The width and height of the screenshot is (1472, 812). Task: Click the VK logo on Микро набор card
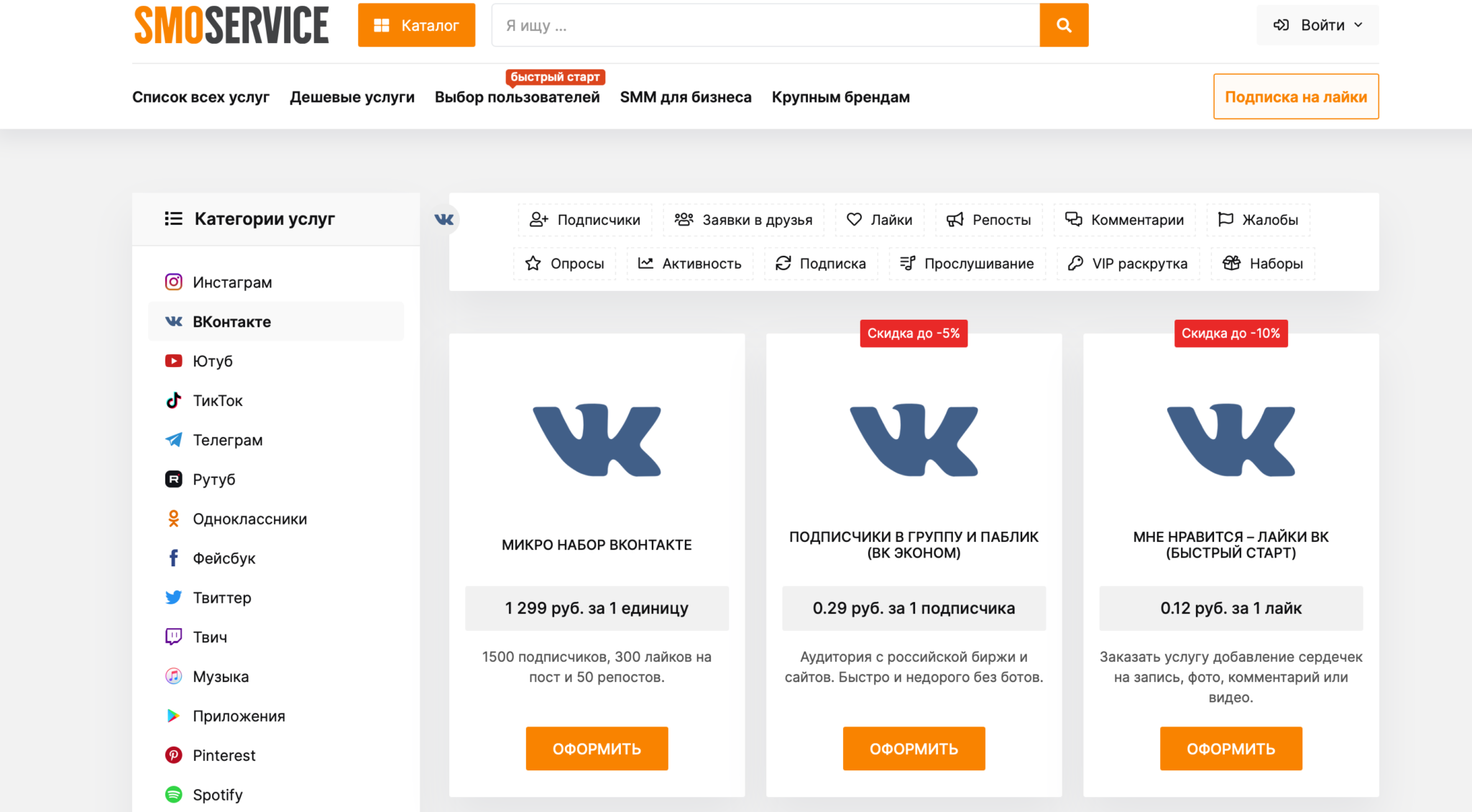597,440
